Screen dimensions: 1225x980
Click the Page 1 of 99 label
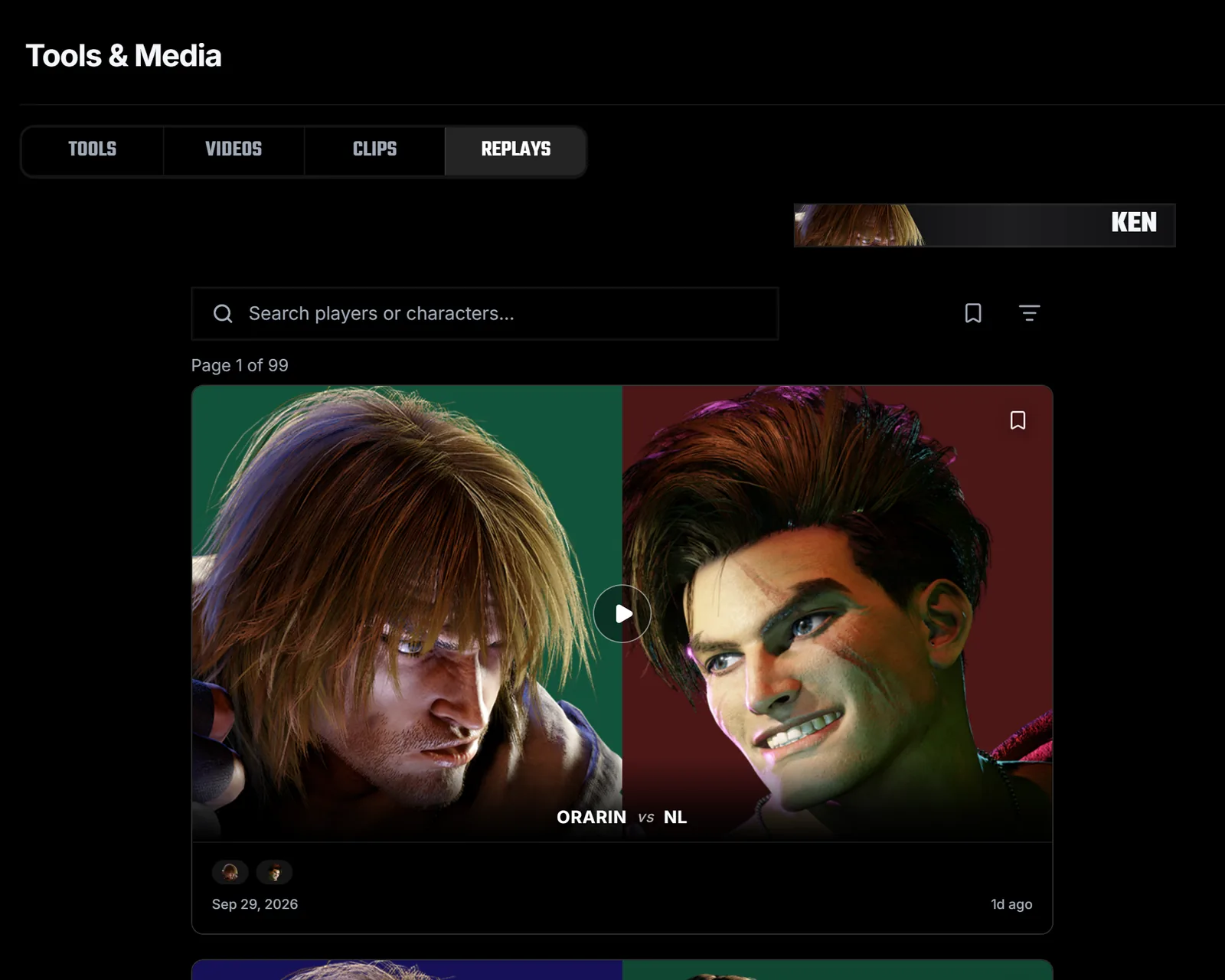click(240, 365)
